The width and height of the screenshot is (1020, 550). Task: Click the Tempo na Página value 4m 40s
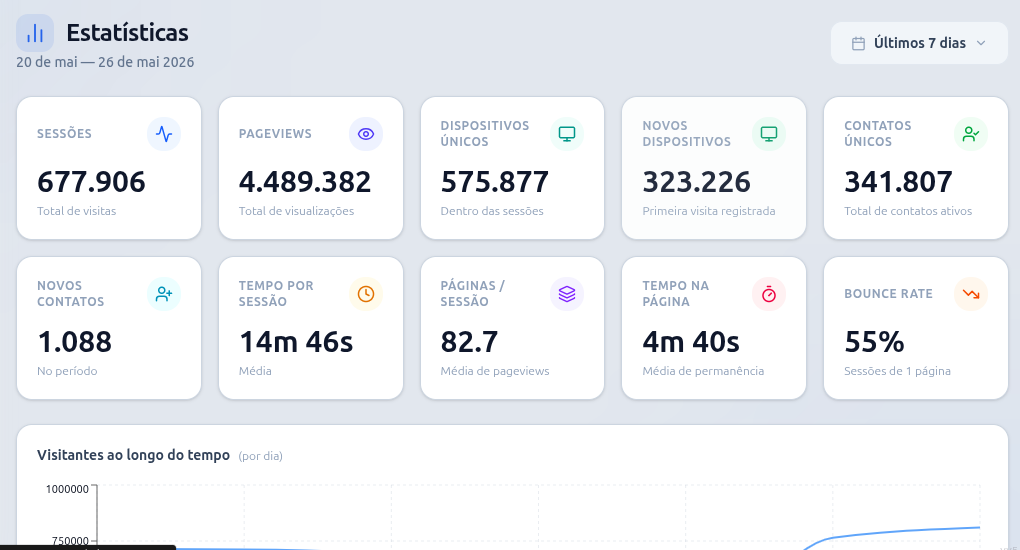(x=691, y=342)
